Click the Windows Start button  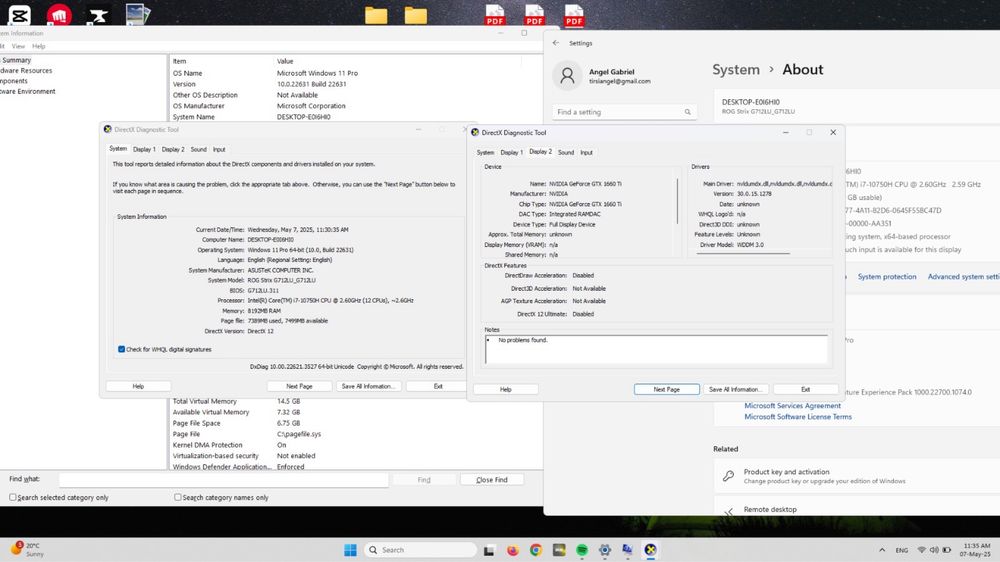click(x=350, y=550)
